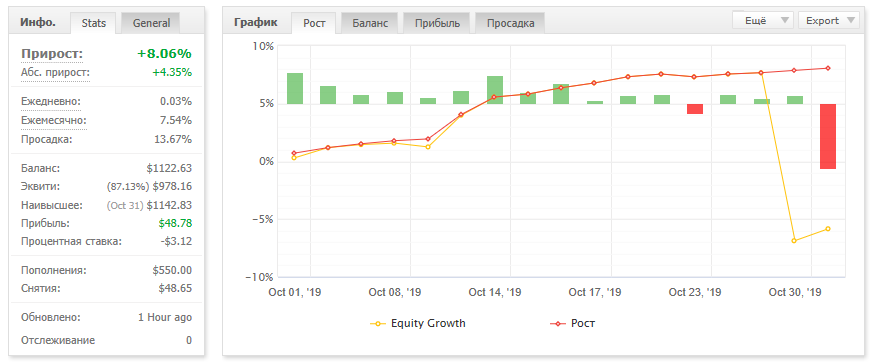Open the Баланс chart tab
The width and height of the screenshot is (876, 364).
[x=370, y=23]
